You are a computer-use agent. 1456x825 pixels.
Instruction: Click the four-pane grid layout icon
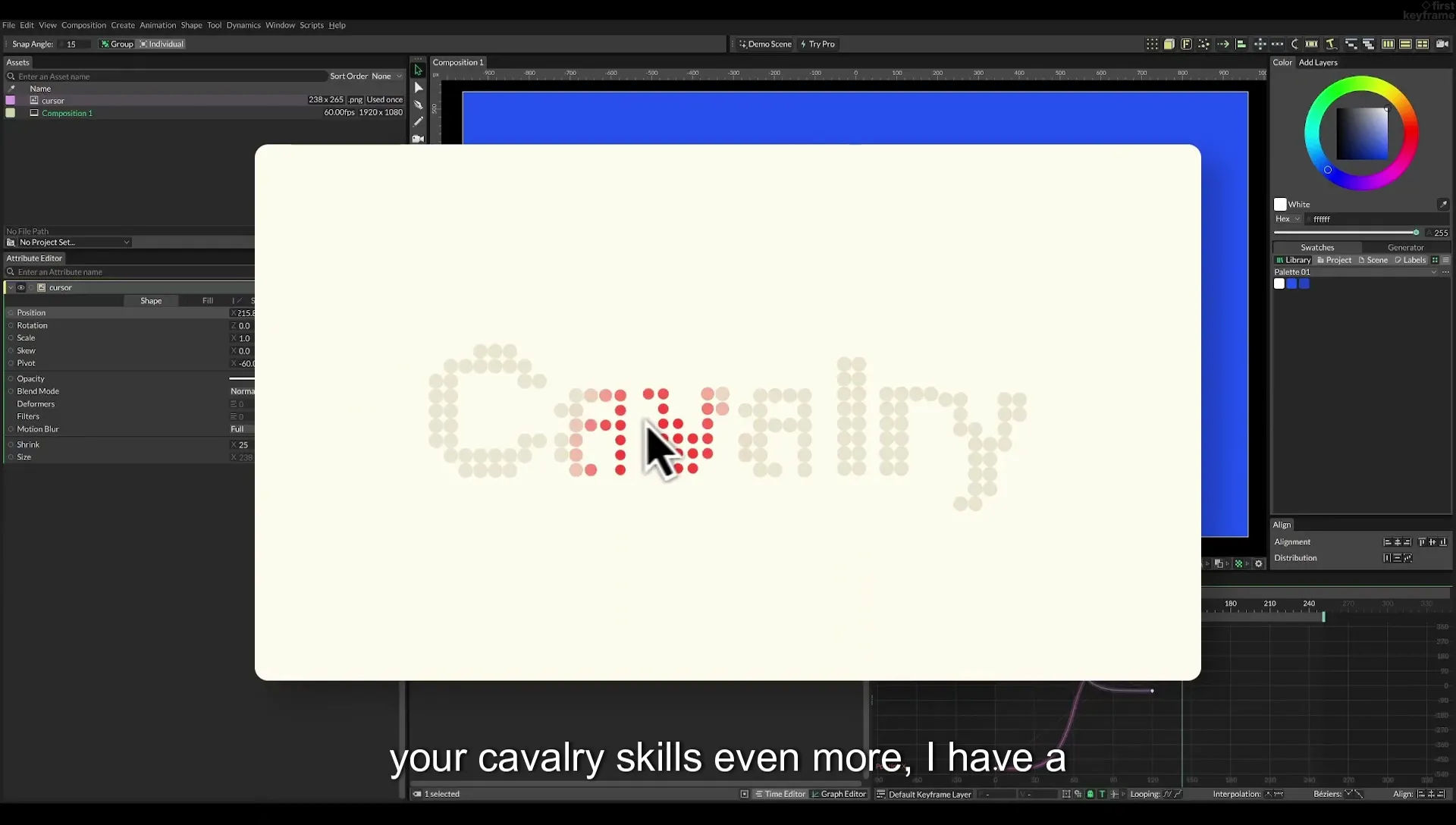click(1423, 44)
